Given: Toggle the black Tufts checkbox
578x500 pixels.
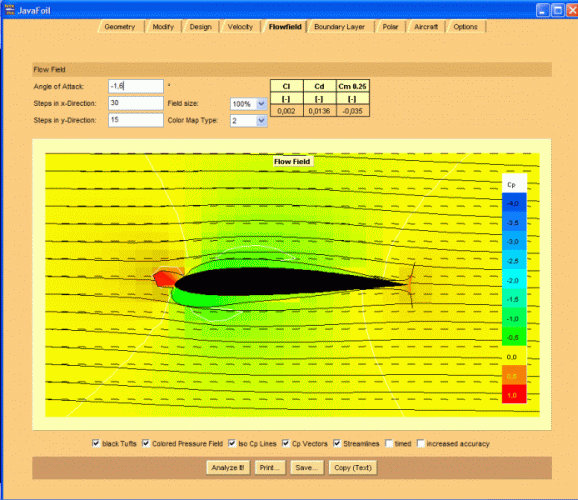Looking at the screenshot, I should tap(96, 443).
